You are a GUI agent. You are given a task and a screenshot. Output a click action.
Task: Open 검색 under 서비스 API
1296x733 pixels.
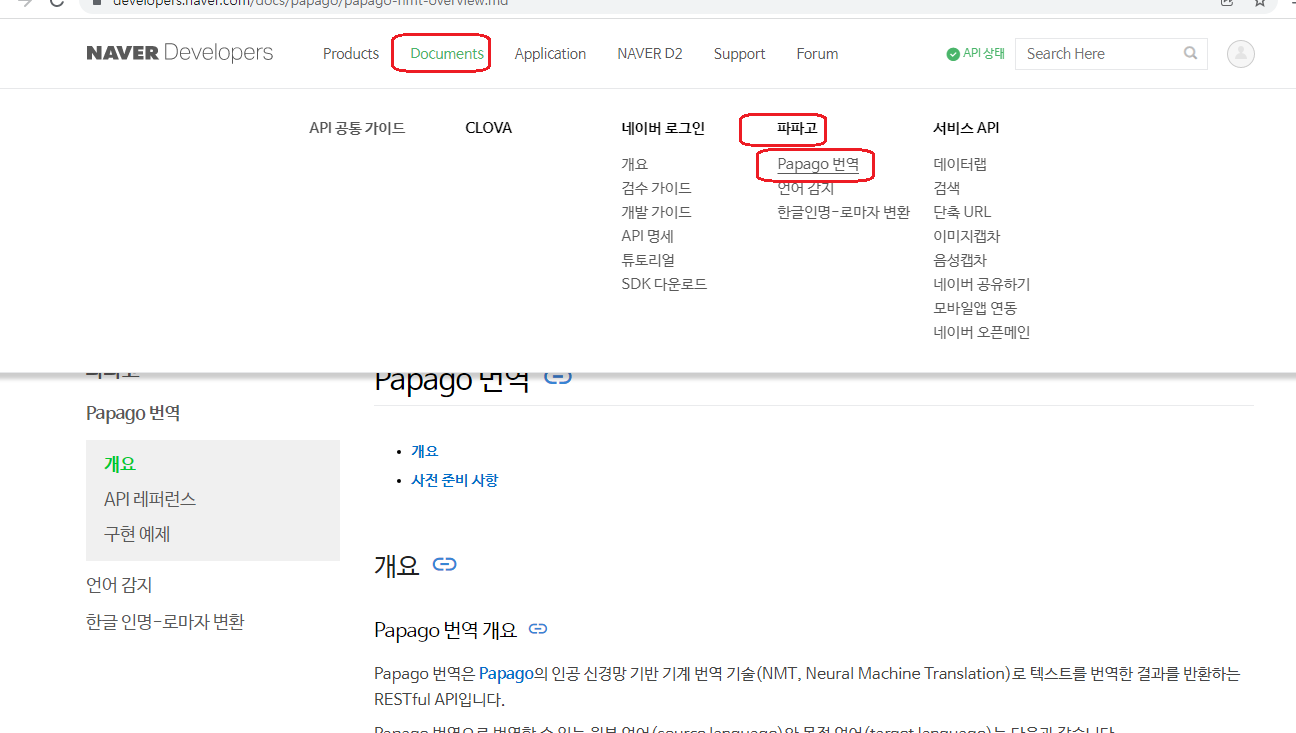946,188
